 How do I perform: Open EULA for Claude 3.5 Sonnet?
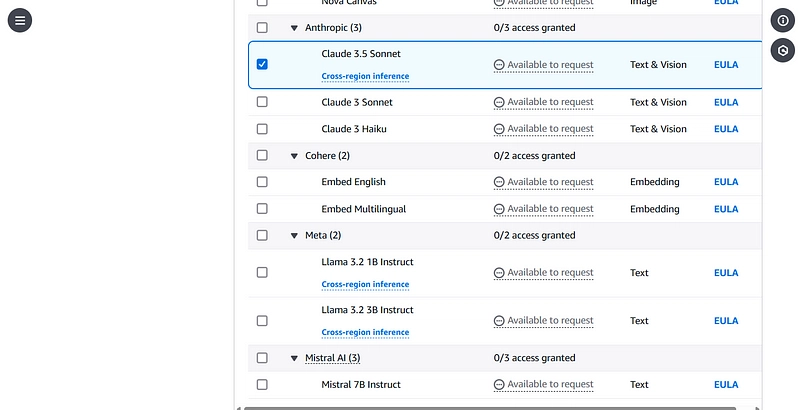(726, 65)
